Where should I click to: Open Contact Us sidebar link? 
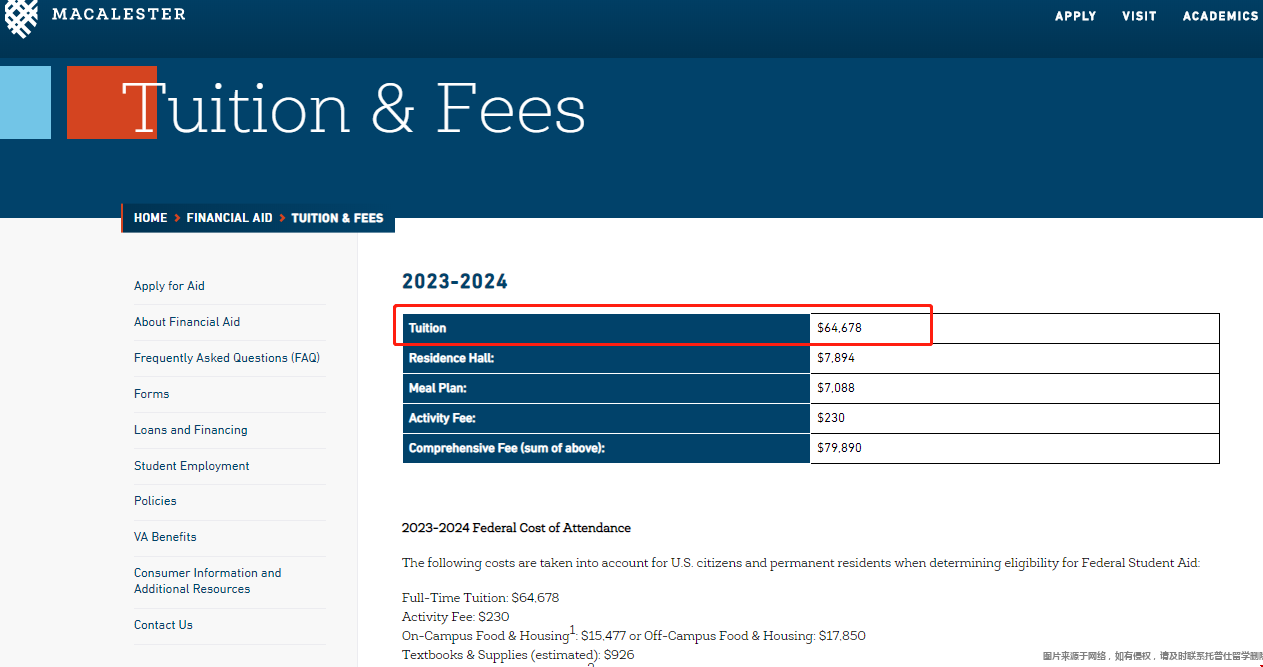pyautogui.click(x=163, y=625)
